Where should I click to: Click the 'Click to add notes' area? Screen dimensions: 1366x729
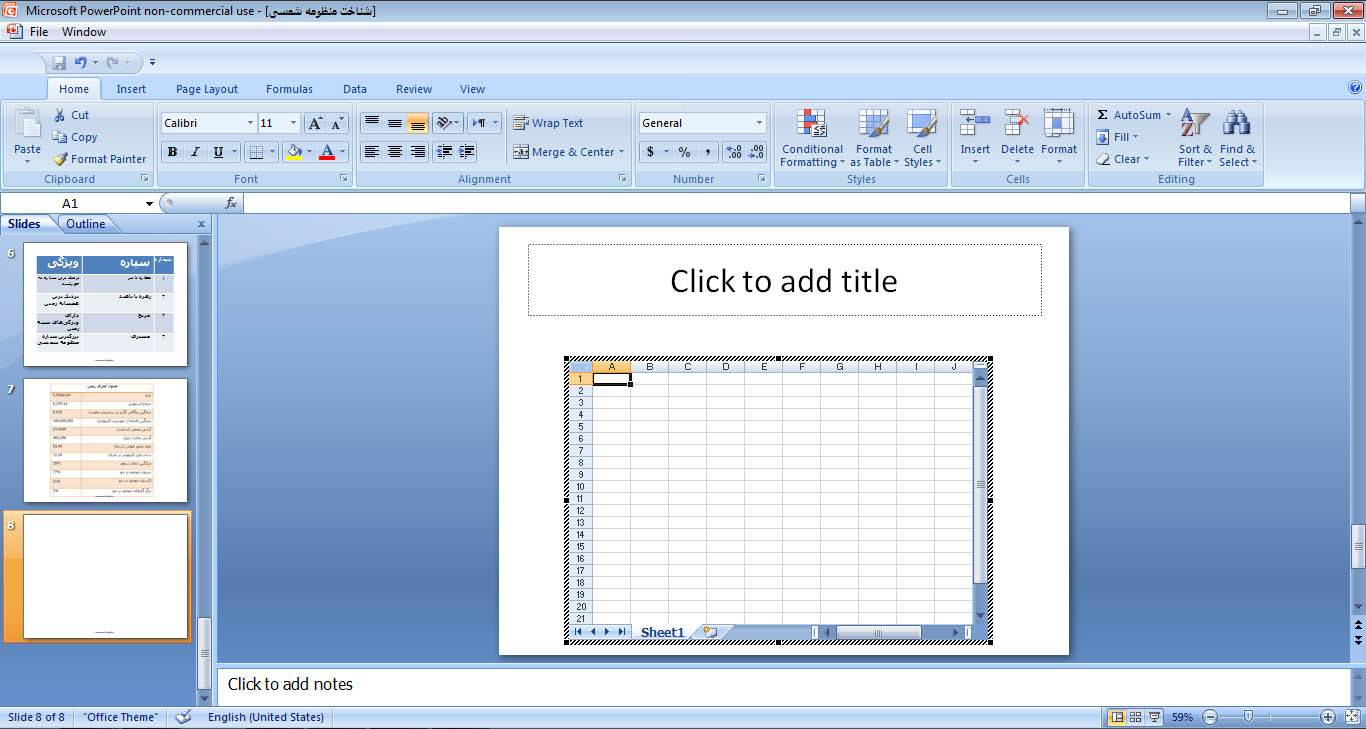pos(783,684)
